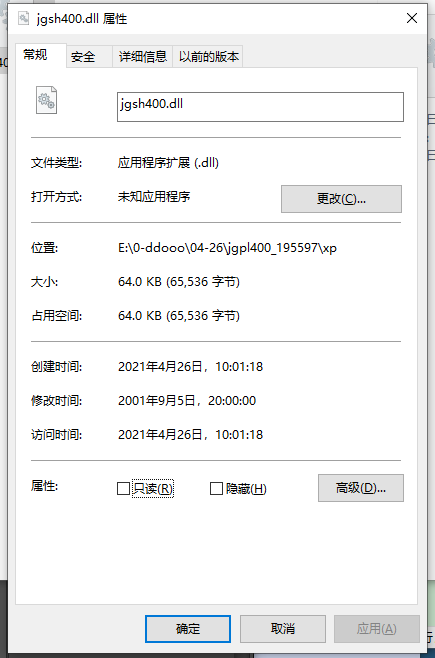This screenshot has width=435, height=658.
Task: Click into the jgsh400.dll filename field
Action: point(260,107)
